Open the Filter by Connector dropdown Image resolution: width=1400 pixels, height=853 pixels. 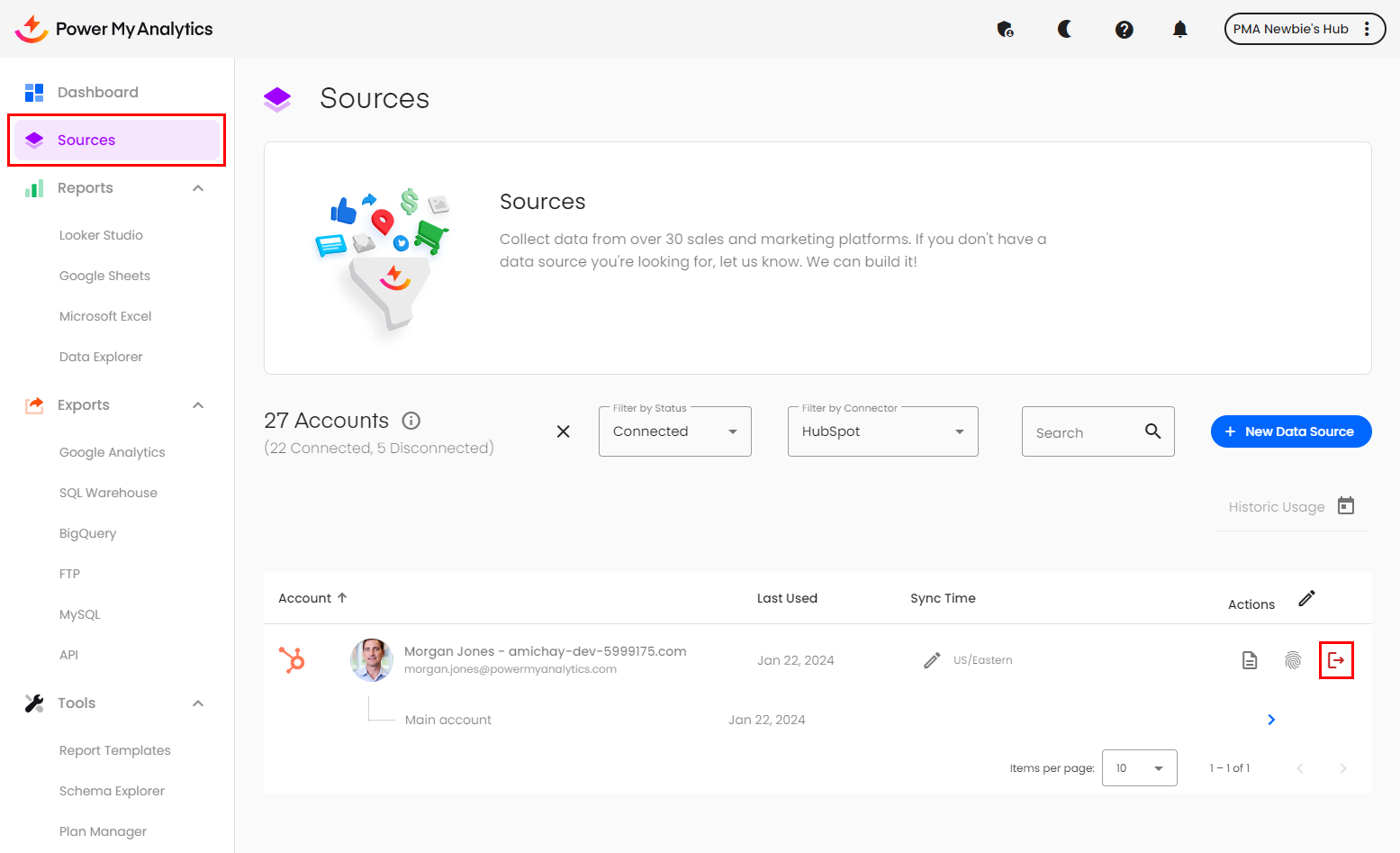pyautogui.click(x=882, y=431)
